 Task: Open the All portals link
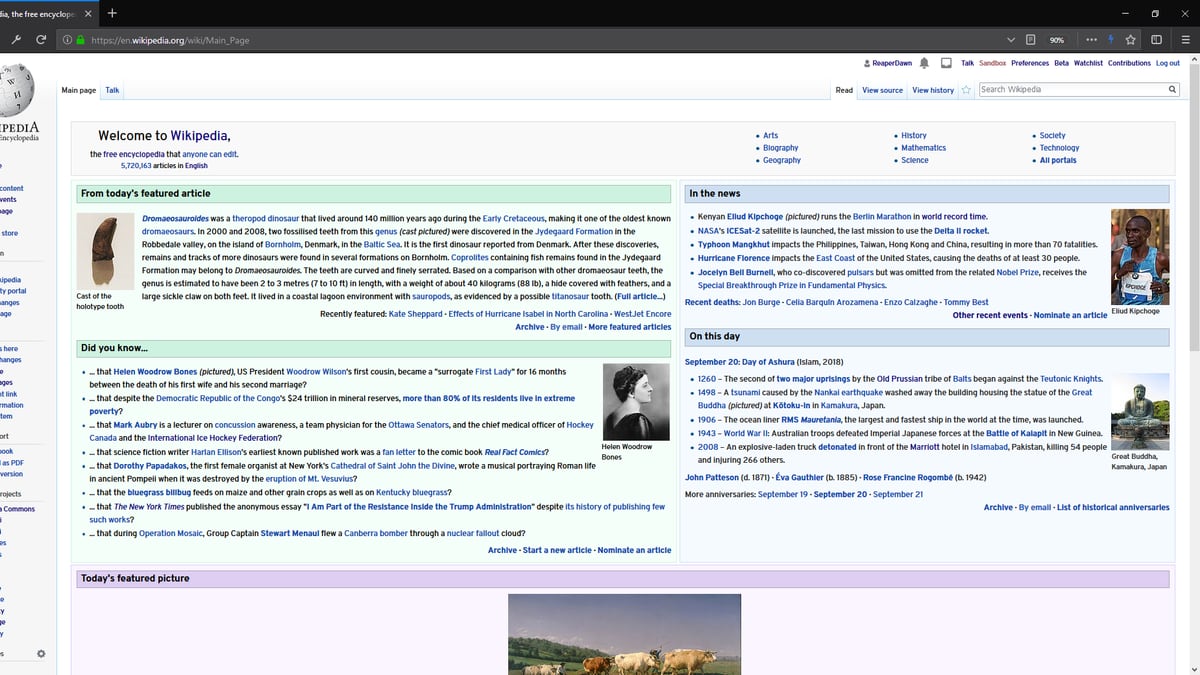1058,160
